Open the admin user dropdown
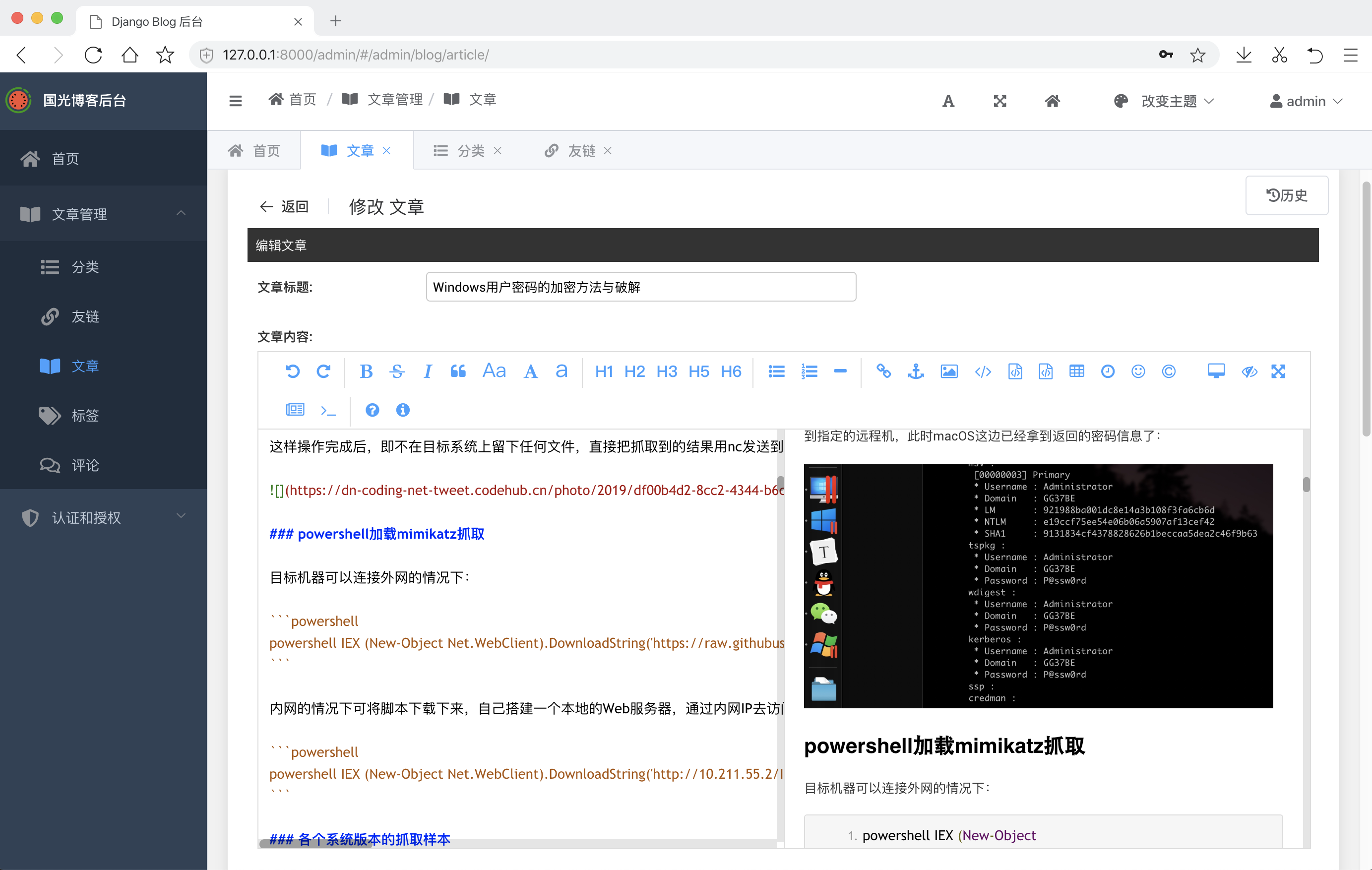This screenshot has width=1372, height=870. click(x=1306, y=101)
